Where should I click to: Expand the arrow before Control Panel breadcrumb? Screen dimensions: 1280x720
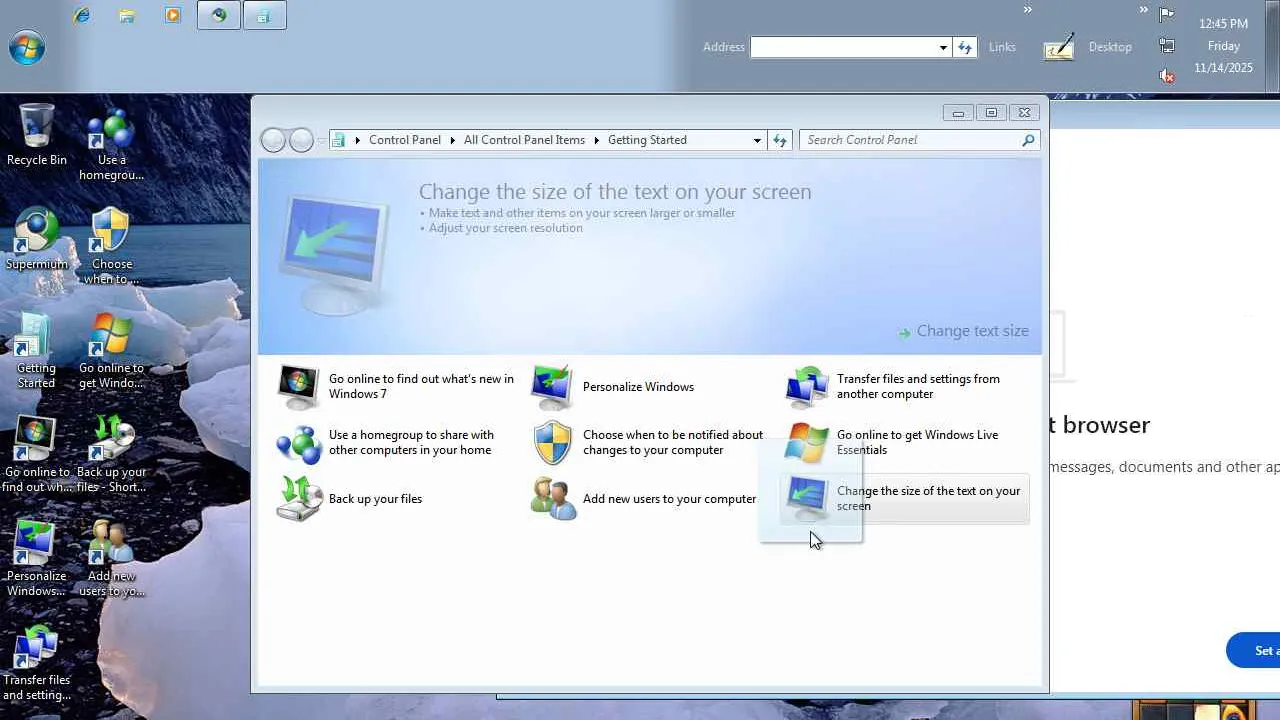pyautogui.click(x=358, y=140)
